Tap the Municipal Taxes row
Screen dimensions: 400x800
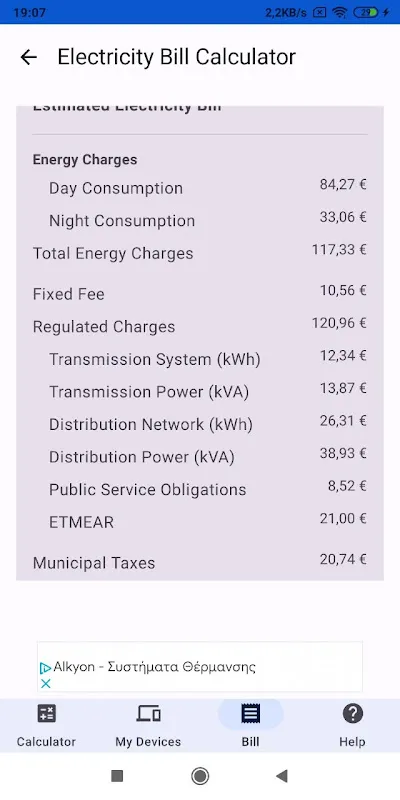200,563
